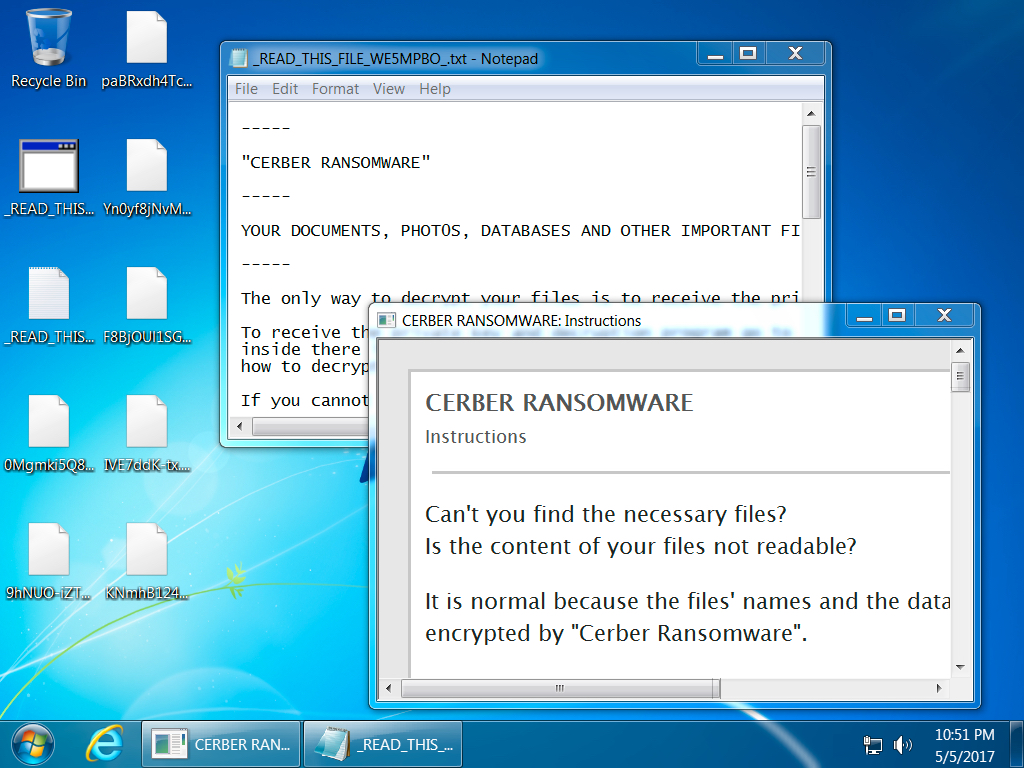This screenshot has width=1024, height=768.
Task: Click the "Instructions" subheading text
Action: tap(475, 437)
